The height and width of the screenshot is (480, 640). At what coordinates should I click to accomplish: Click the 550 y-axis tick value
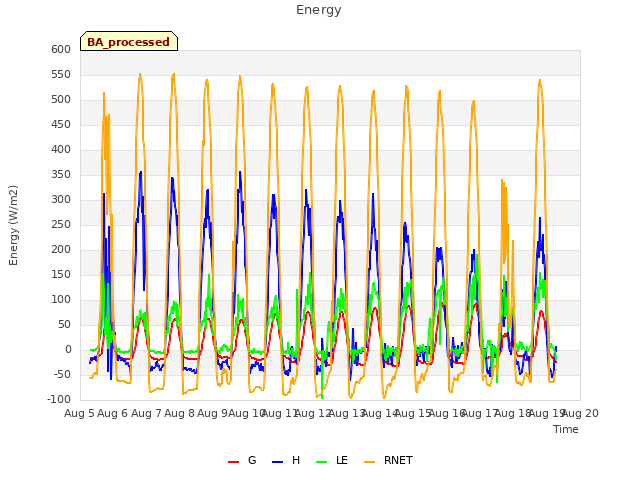61,74
